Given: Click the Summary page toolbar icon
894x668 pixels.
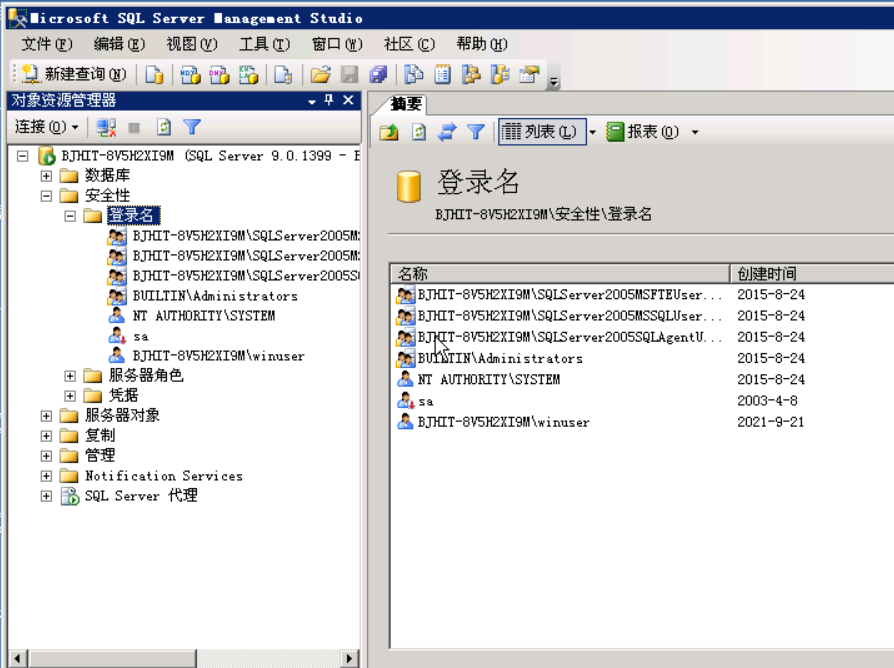Looking at the screenshot, I should (x=443, y=75).
